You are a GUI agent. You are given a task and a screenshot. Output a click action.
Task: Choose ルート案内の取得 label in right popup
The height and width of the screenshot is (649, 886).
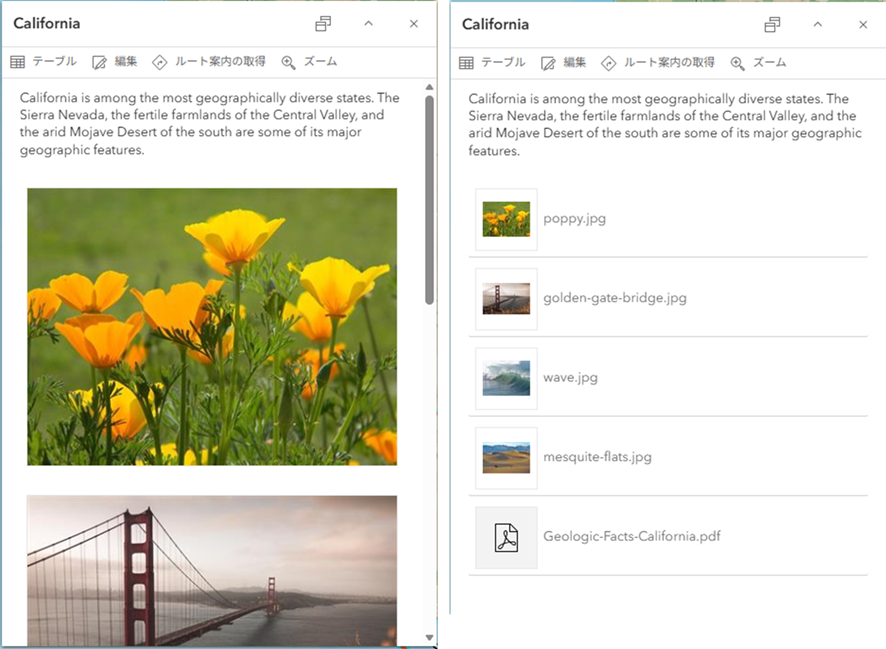coord(669,63)
